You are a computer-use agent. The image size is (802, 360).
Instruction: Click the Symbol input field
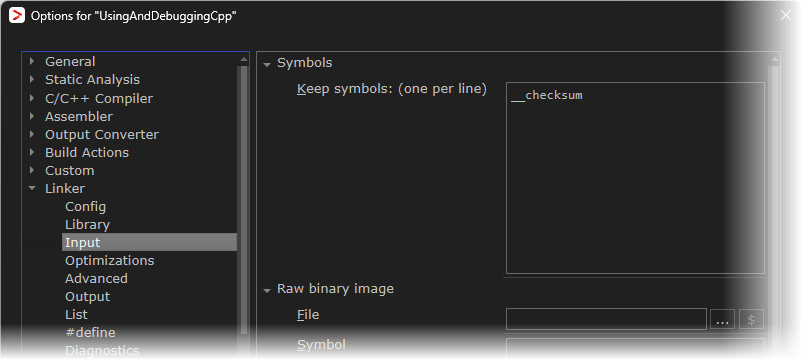tap(635, 348)
